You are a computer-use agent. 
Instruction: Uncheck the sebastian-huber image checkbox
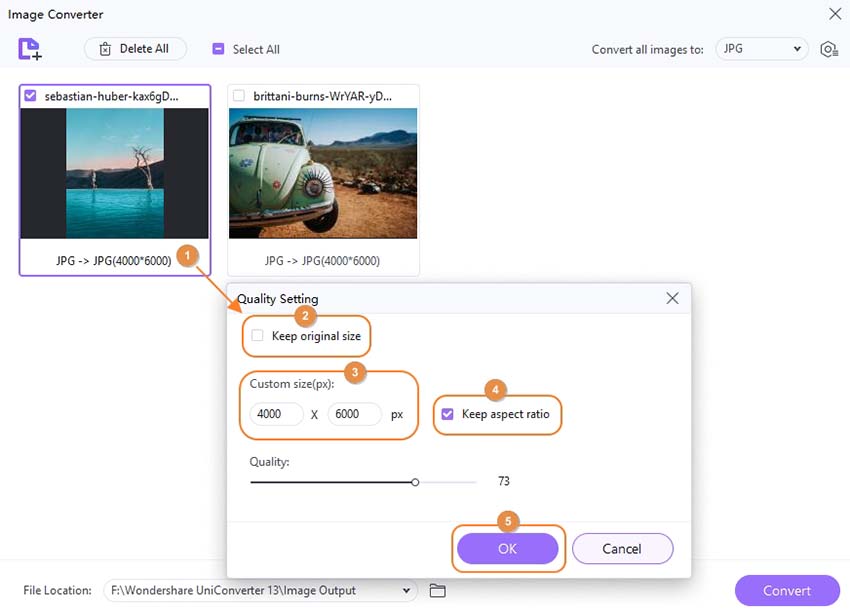pyautogui.click(x=31, y=96)
